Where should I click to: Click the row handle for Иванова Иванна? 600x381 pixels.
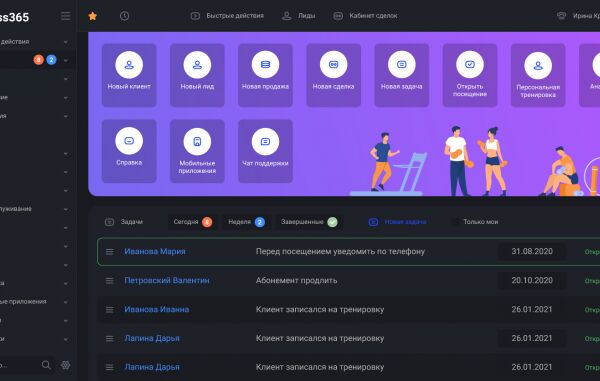click(109, 309)
